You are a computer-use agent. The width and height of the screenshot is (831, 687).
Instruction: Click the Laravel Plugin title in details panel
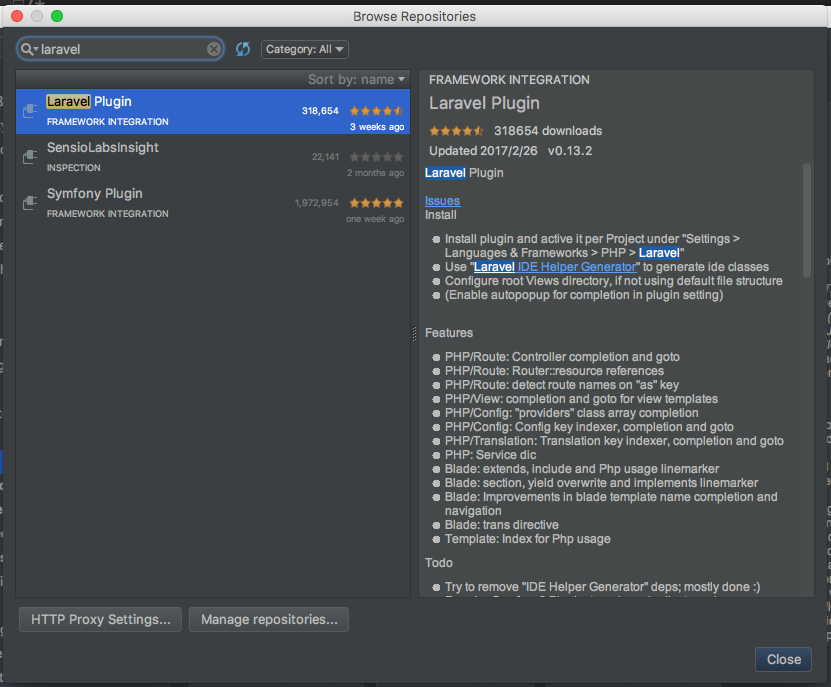click(484, 103)
